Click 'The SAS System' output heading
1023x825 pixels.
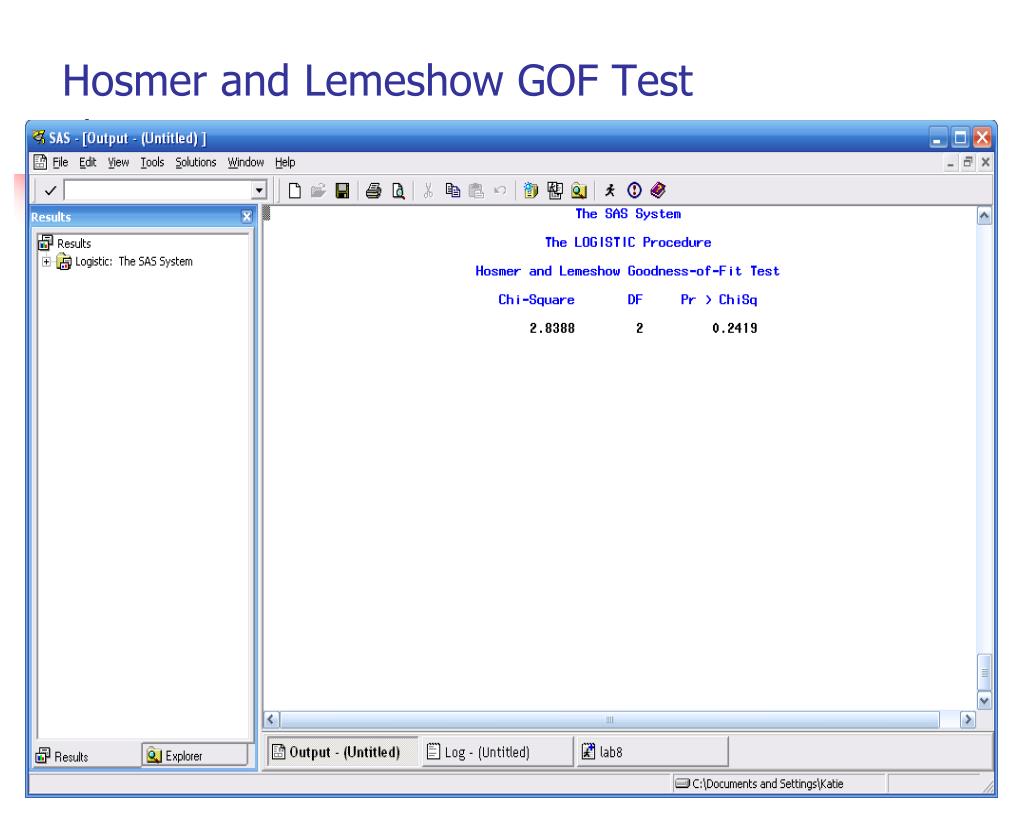pyautogui.click(x=628, y=213)
